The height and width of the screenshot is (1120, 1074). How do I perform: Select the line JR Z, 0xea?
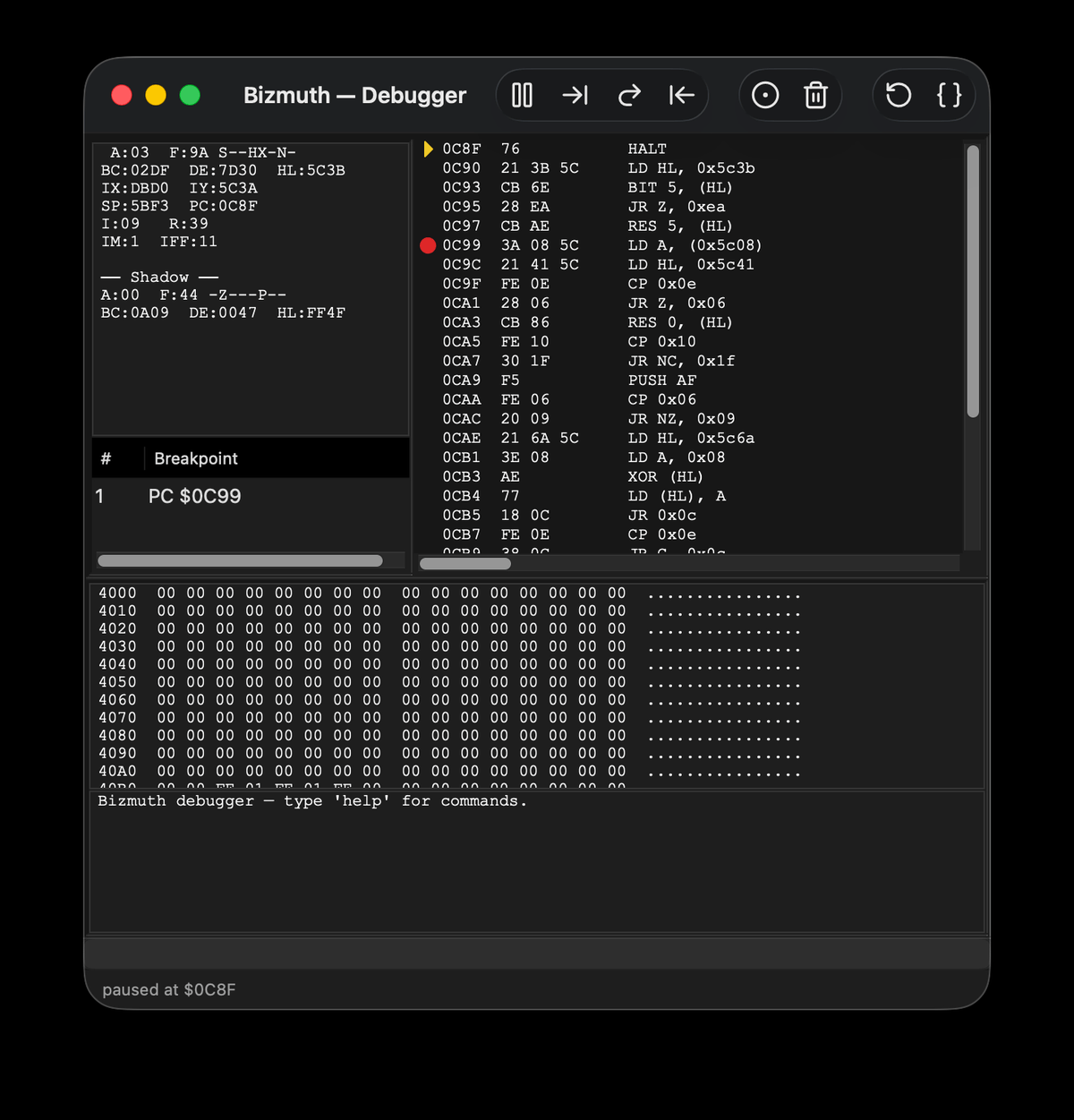[x=688, y=207]
